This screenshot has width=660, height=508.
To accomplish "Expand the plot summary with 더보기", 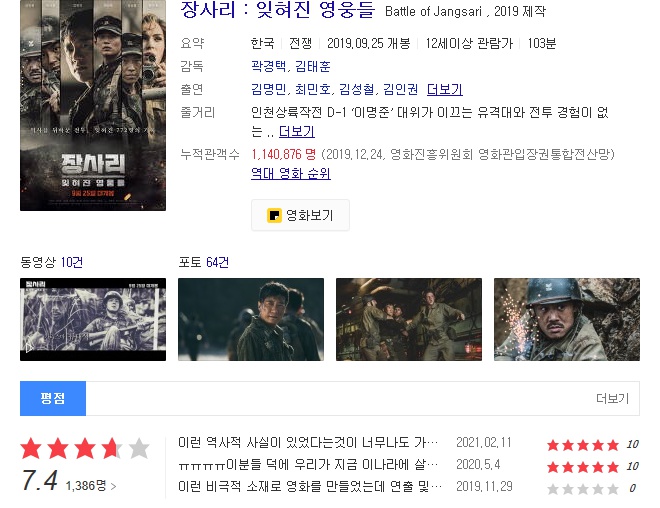I will tap(297, 131).
